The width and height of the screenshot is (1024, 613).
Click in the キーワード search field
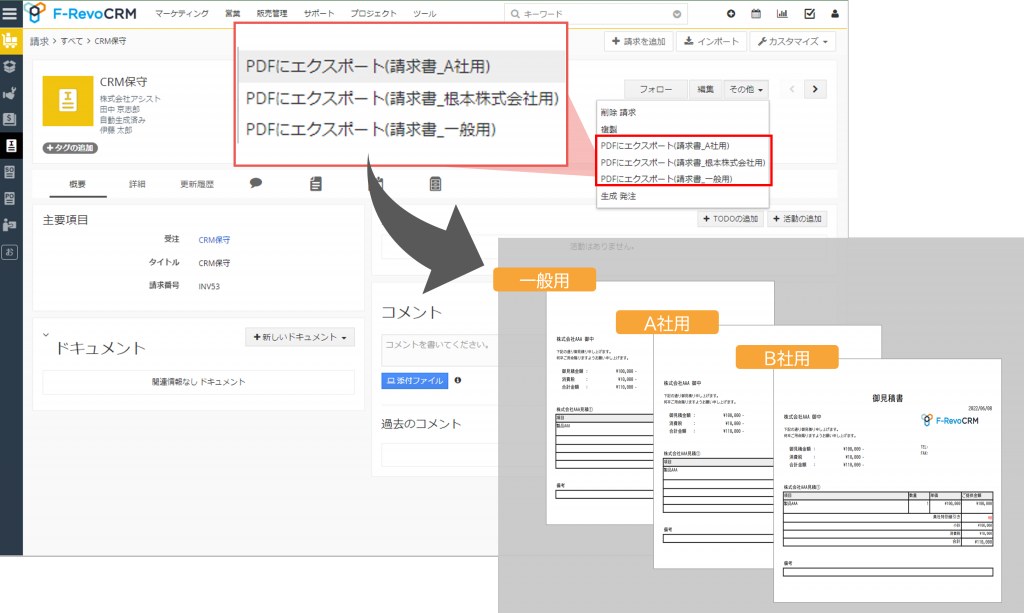596,14
